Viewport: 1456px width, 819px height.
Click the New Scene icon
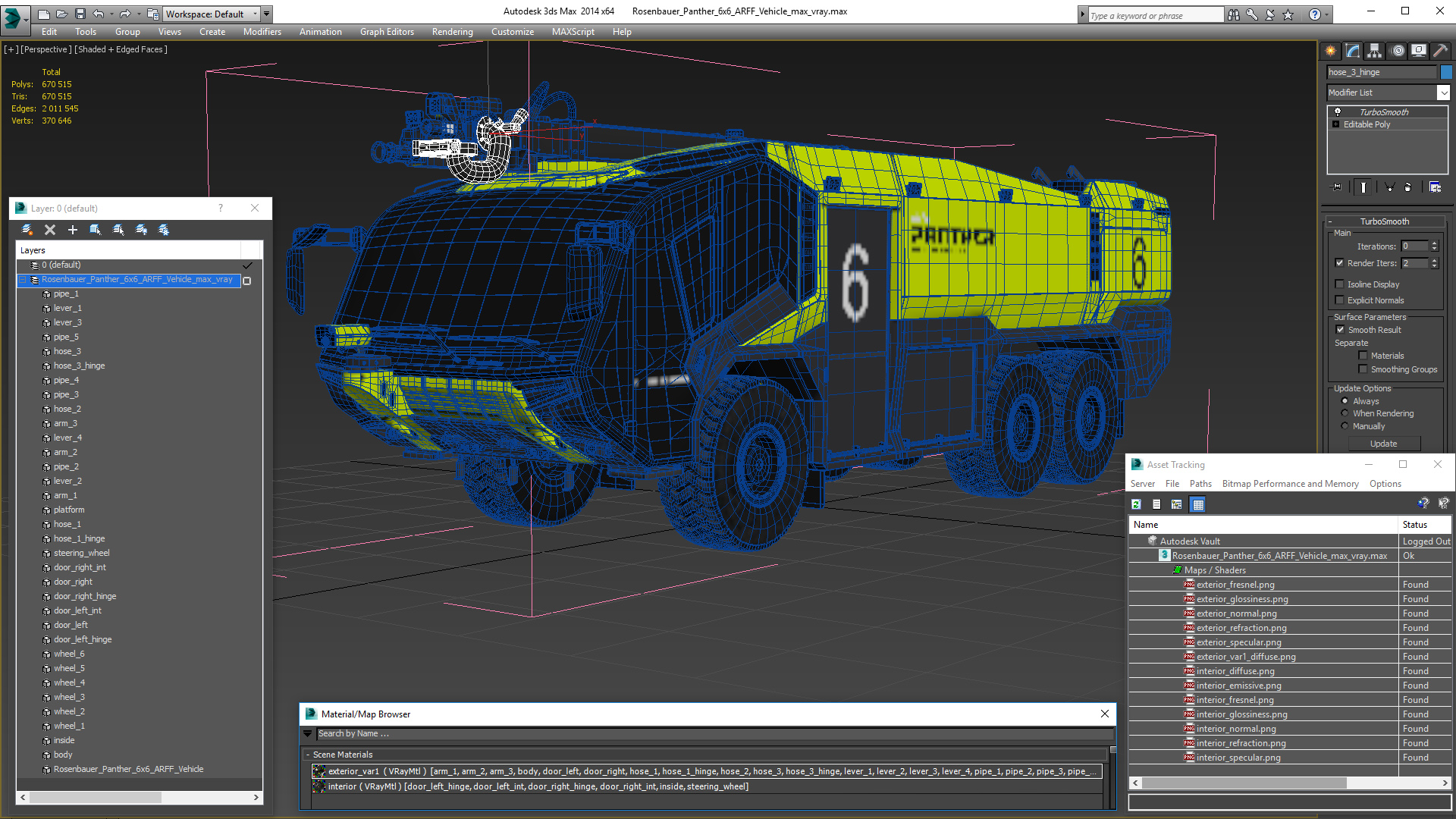44,14
